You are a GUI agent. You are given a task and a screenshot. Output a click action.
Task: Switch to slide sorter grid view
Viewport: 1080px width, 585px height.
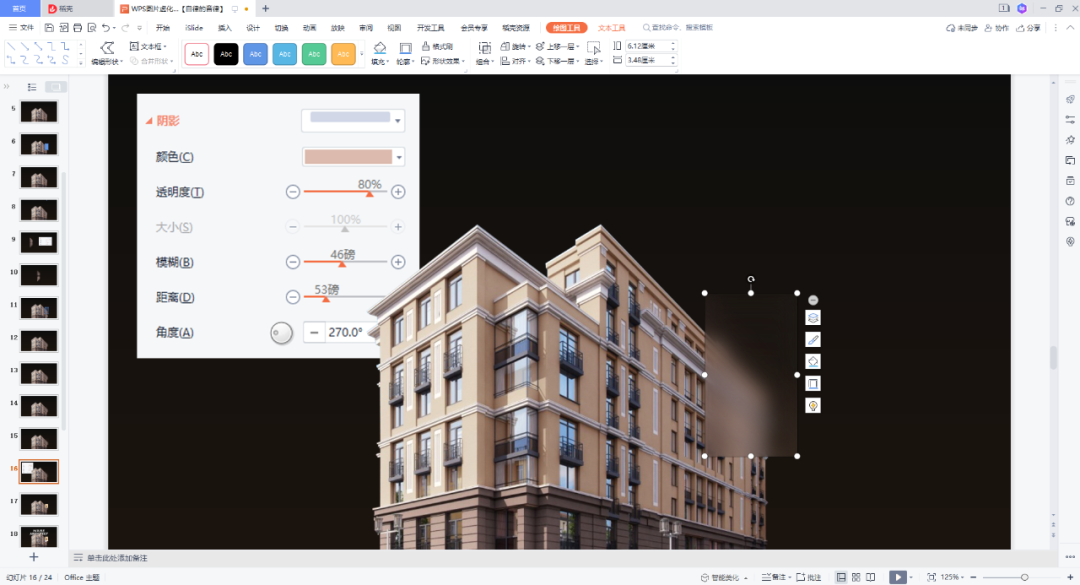point(855,577)
